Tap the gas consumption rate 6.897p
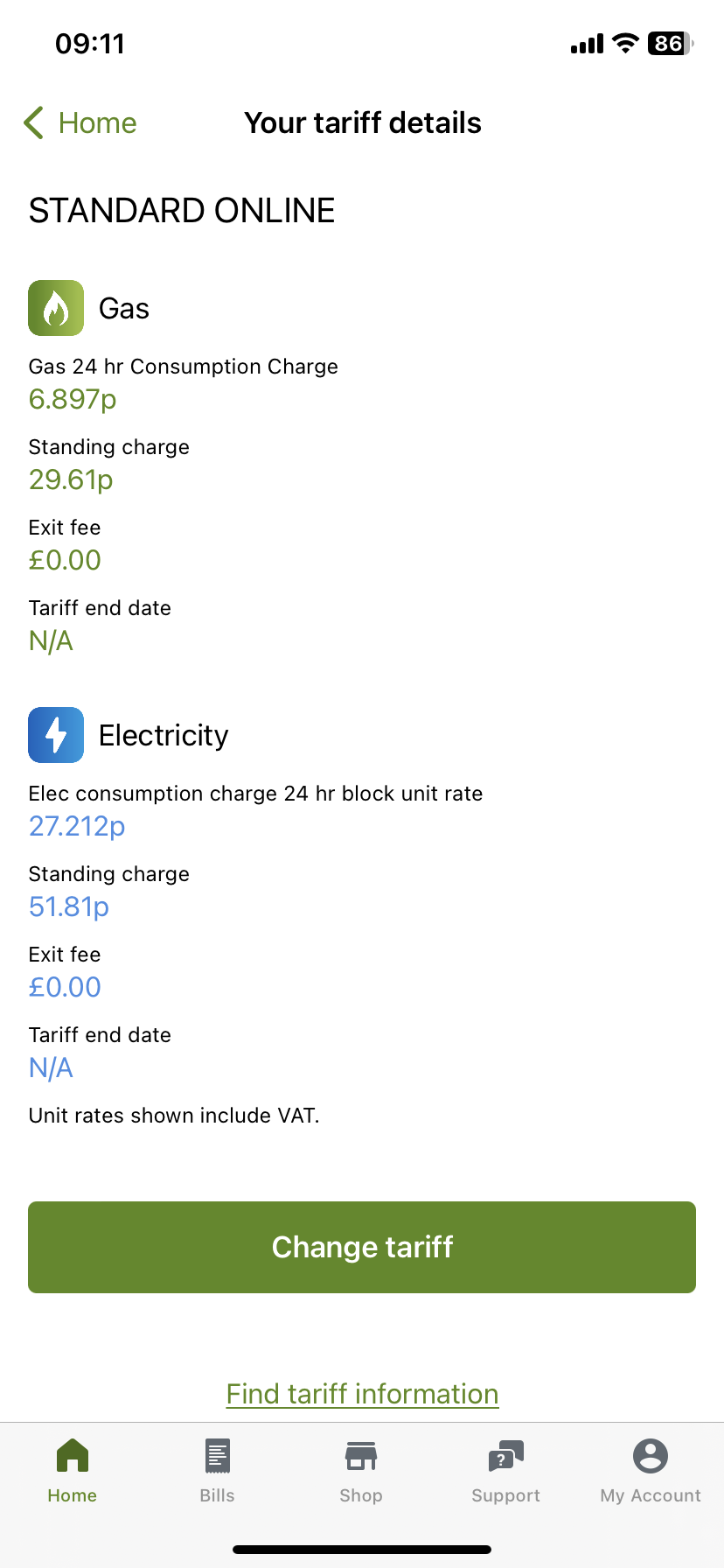Image resolution: width=724 pixels, height=1568 pixels. tap(73, 399)
